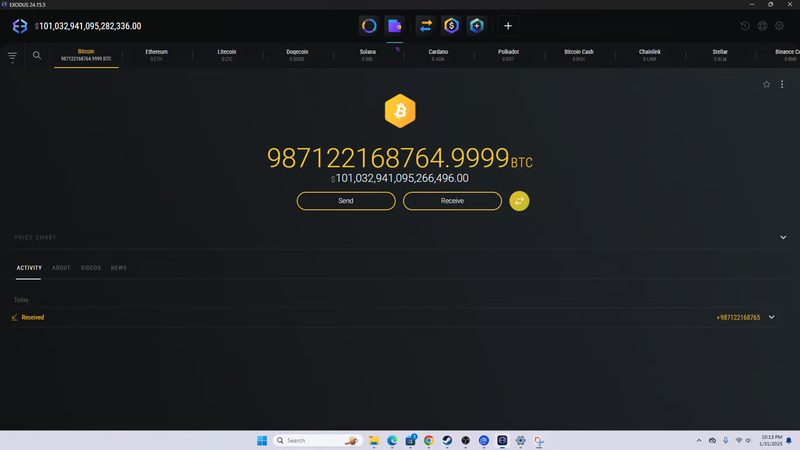This screenshot has width=800, height=450.
Task: Click the $101,032,941,095,266,496.00 fiat value
Action: tap(399, 178)
